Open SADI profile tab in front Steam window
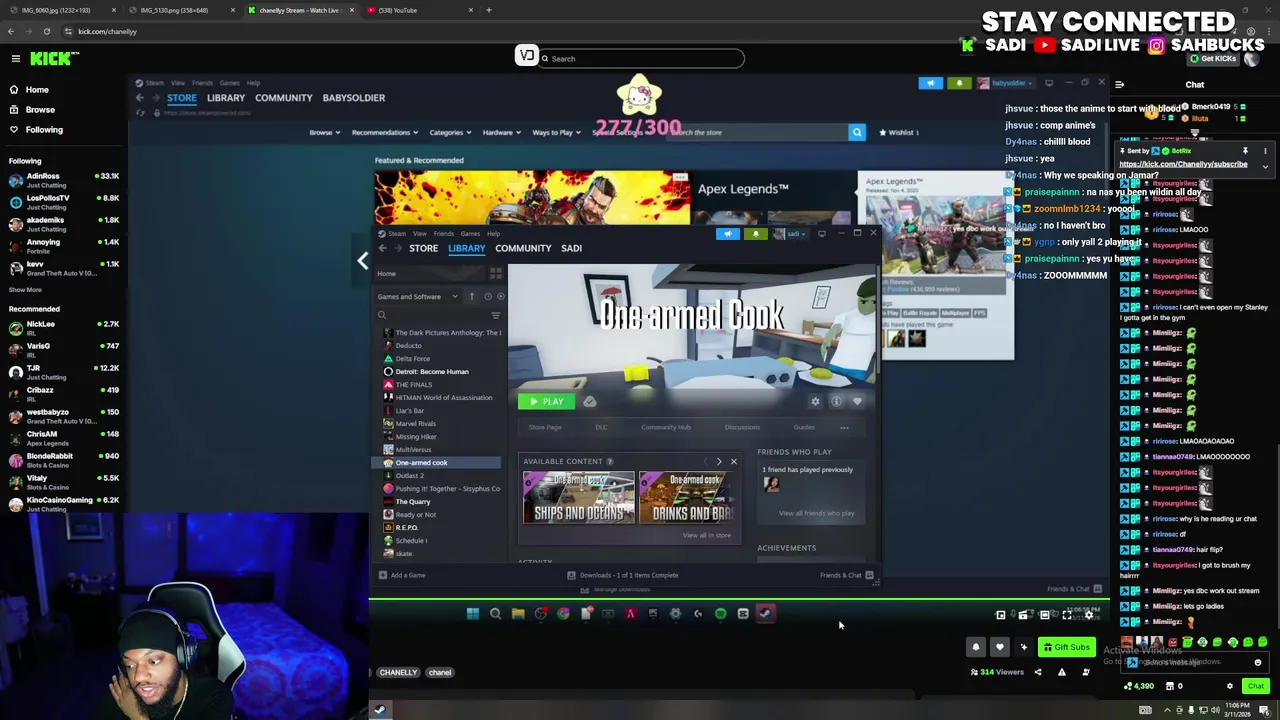 [571, 248]
